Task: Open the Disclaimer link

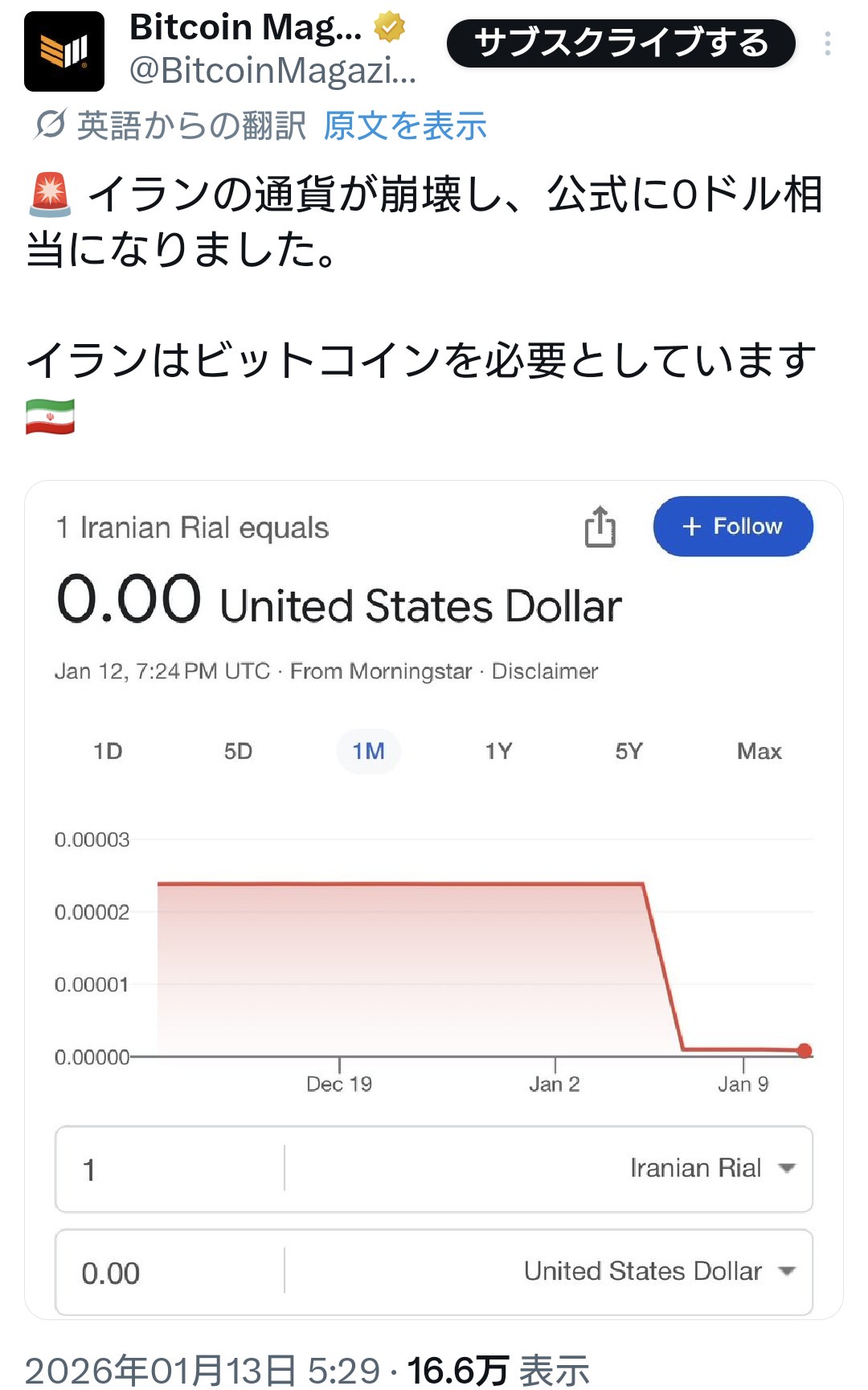Action: point(544,671)
